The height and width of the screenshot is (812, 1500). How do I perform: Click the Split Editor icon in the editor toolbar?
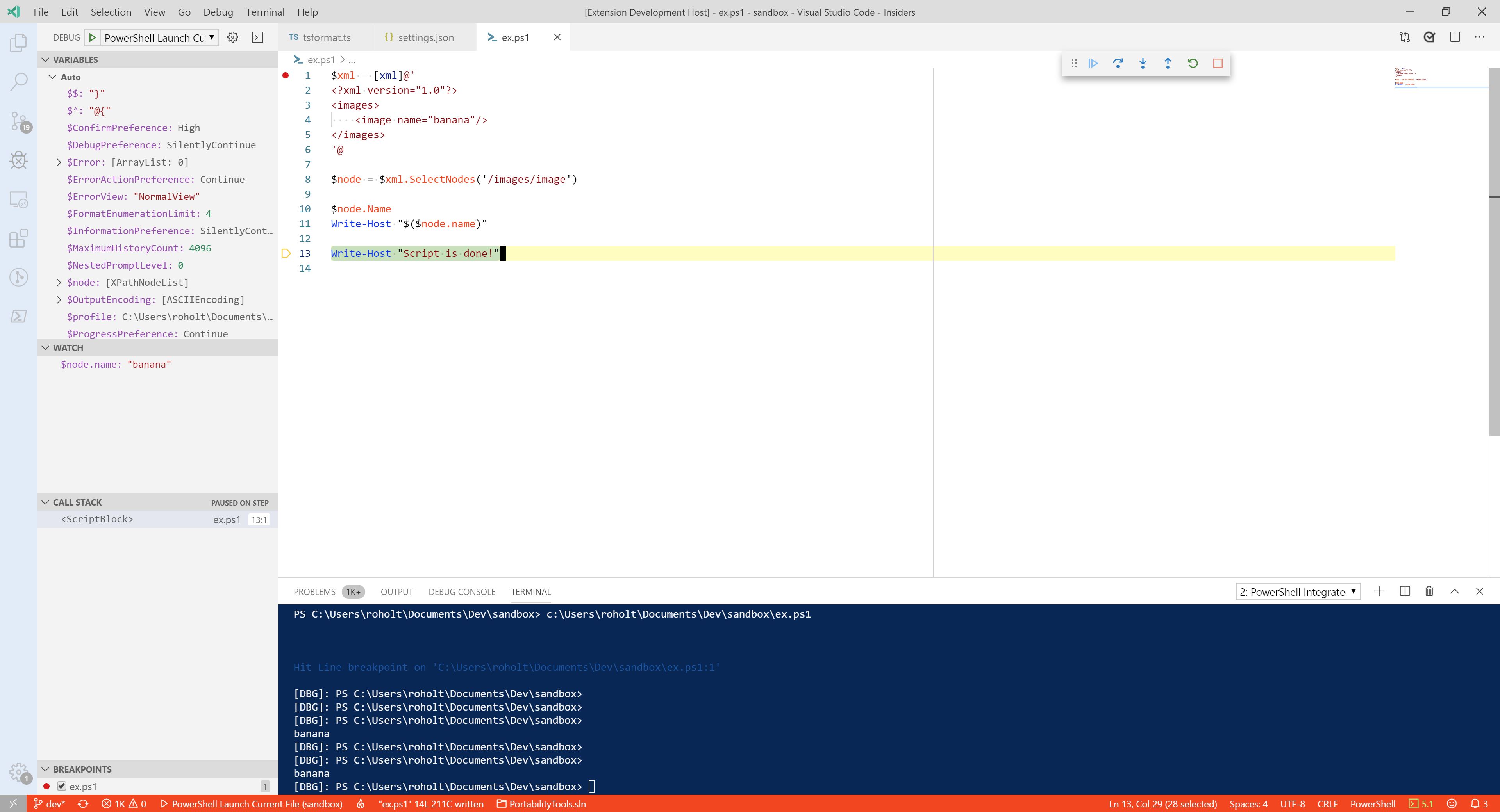(1455, 37)
